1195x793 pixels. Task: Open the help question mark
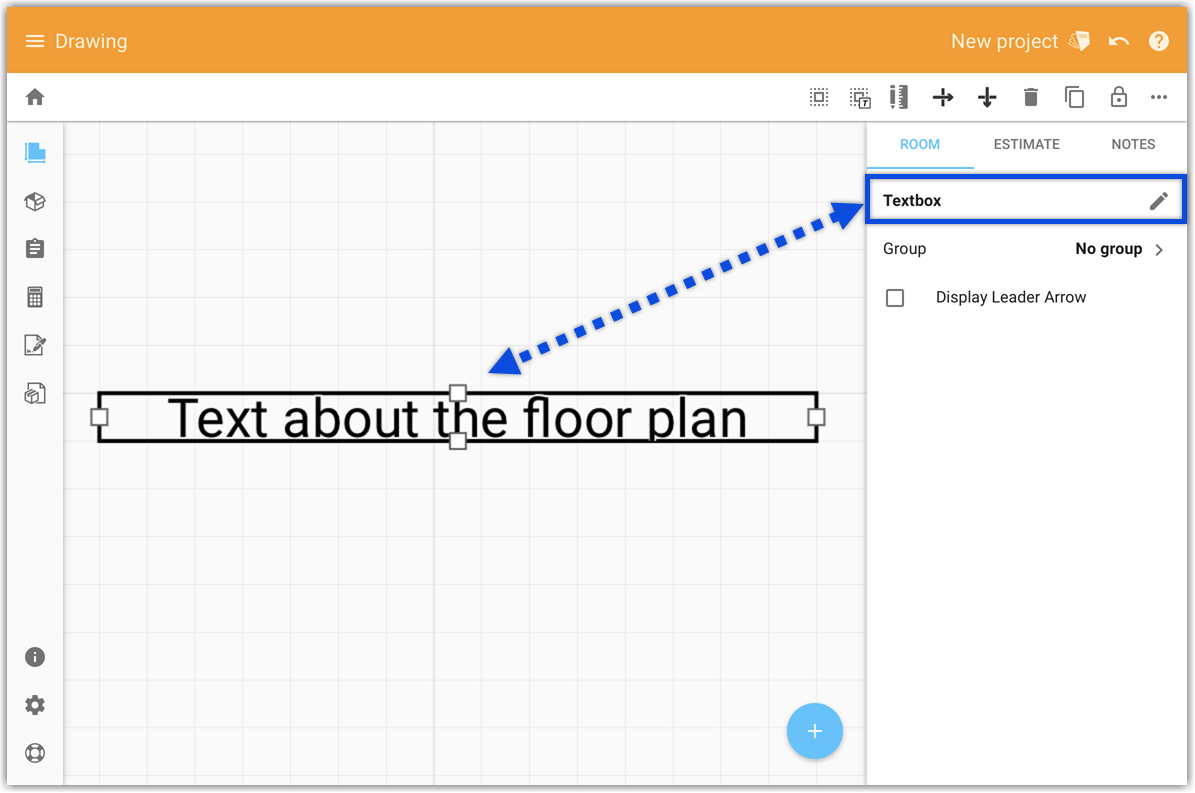(x=1158, y=41)
